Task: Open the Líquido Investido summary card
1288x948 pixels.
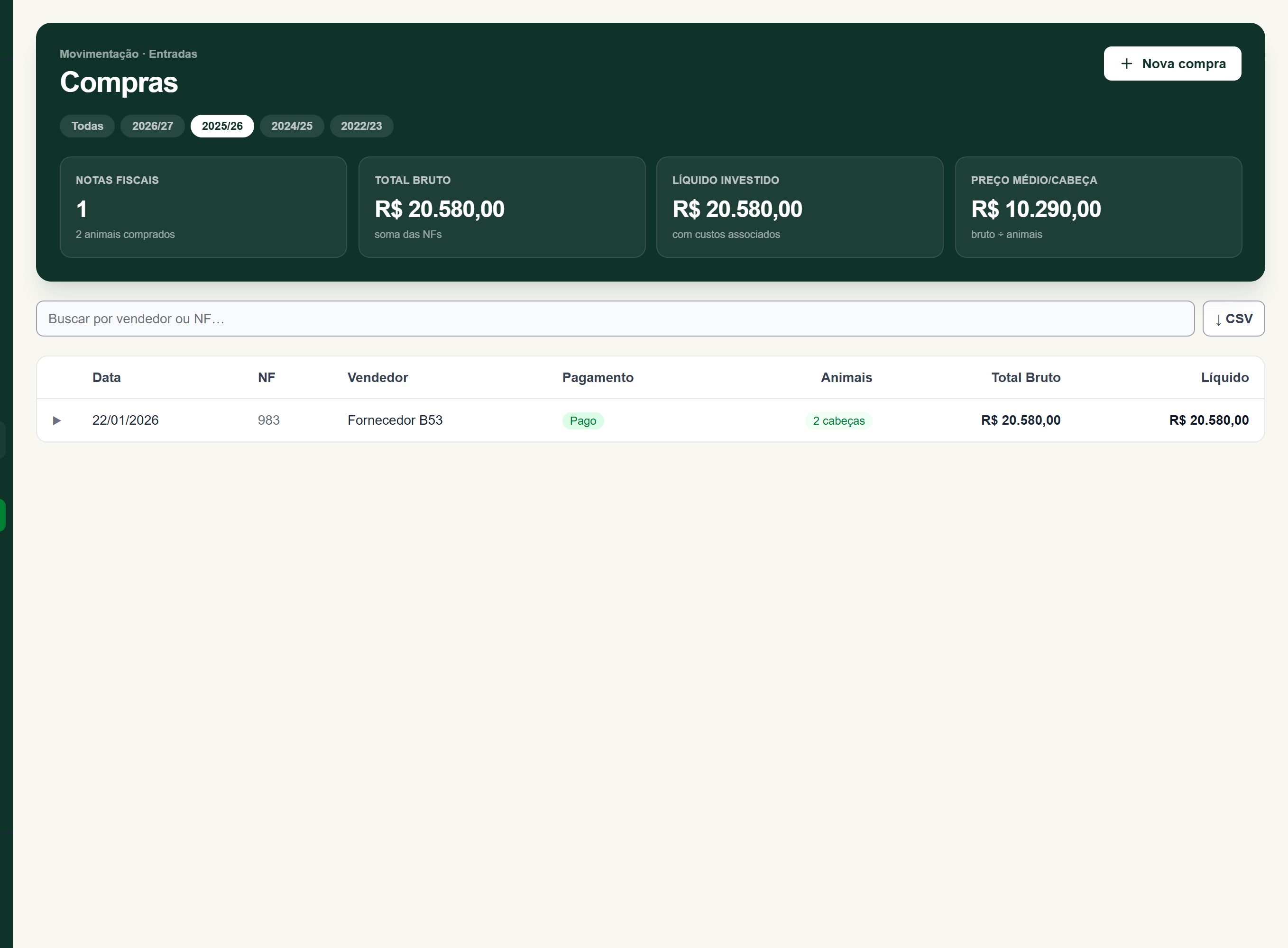Action: click(x=800, y=207)
